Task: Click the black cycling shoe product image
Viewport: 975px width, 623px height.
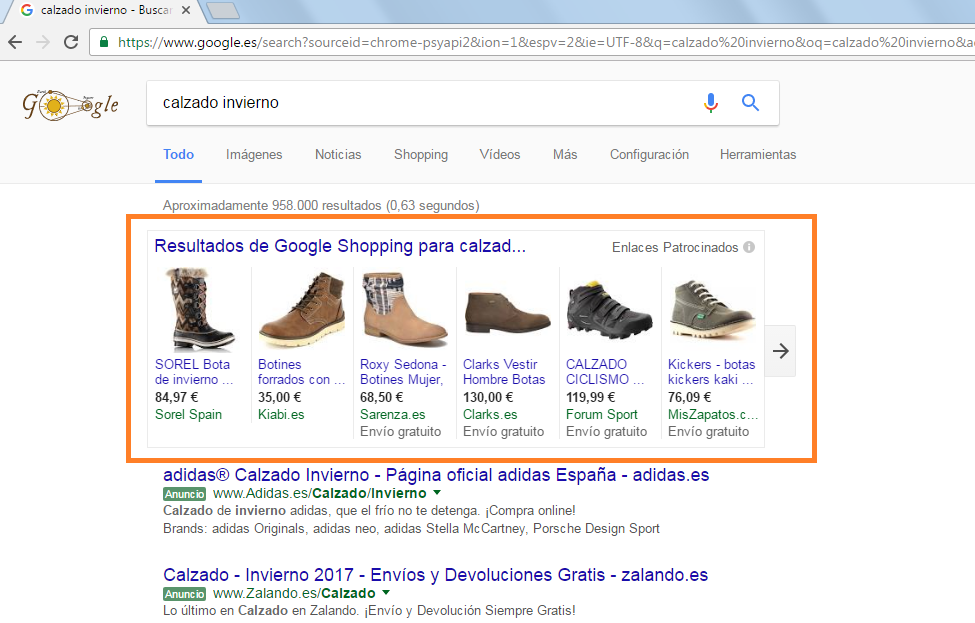Action: point(609,310)
